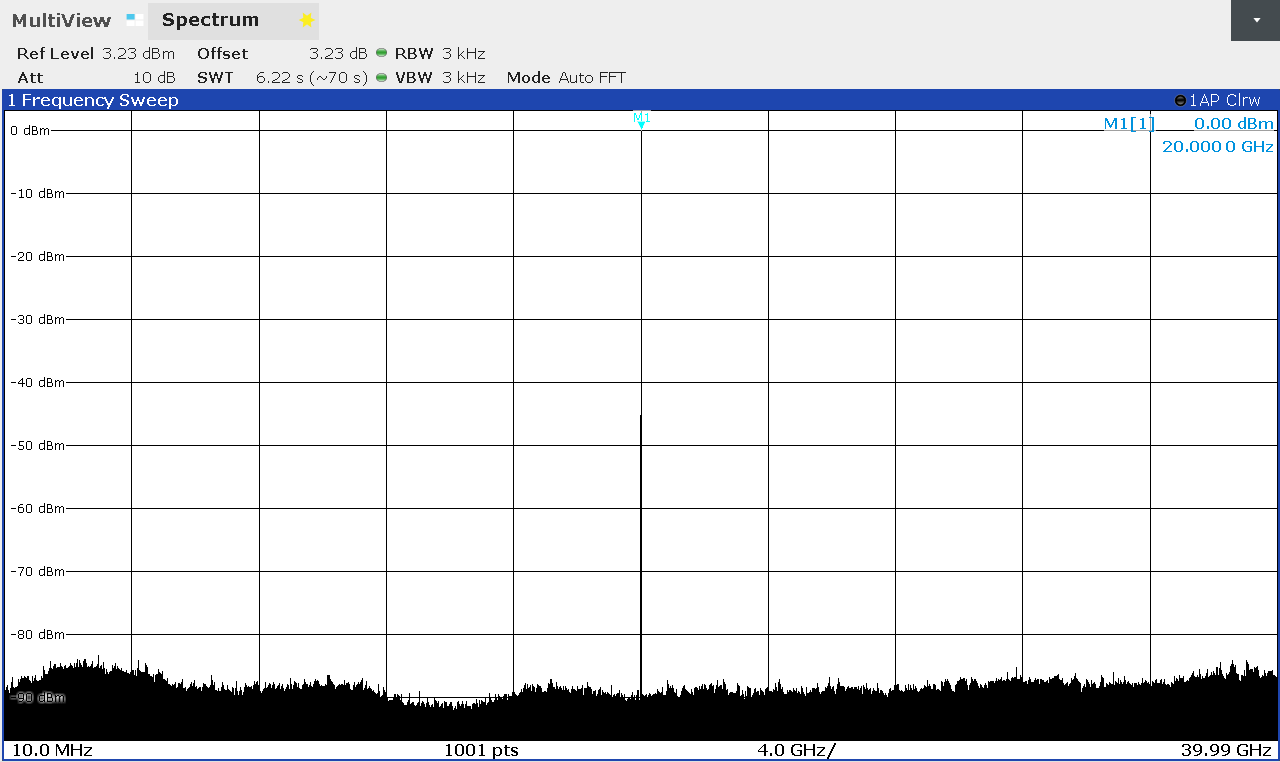
Task: Click the -10 dBm axis label
Action: point(37,193)
